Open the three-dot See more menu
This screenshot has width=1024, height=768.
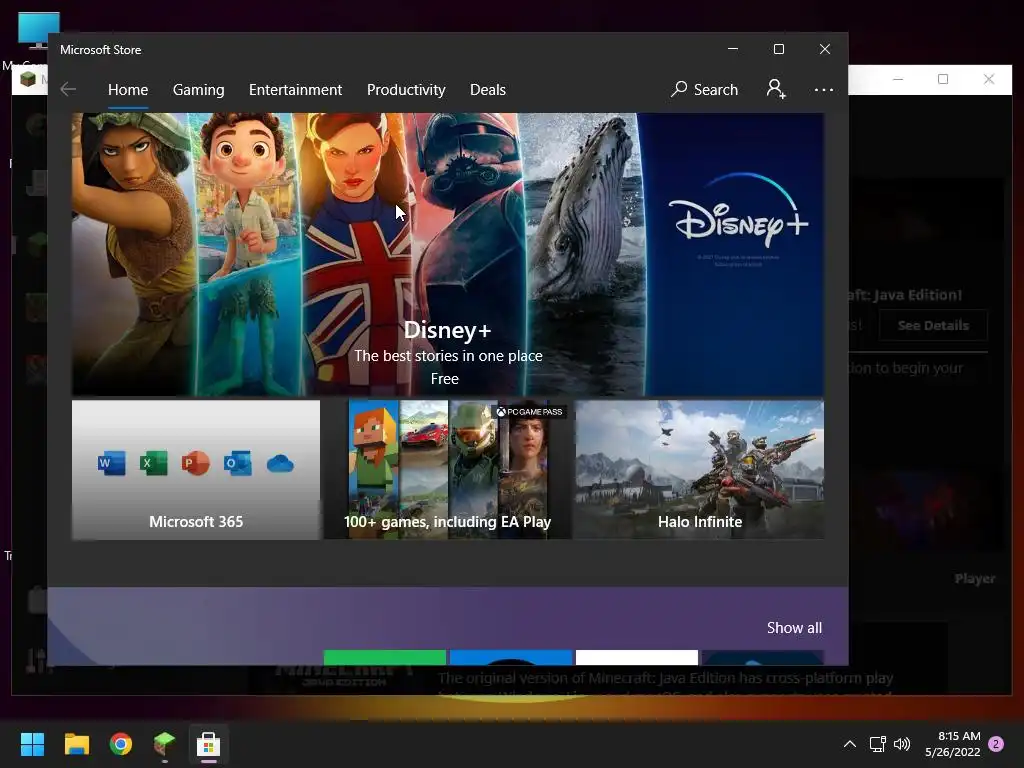[824, 89]
